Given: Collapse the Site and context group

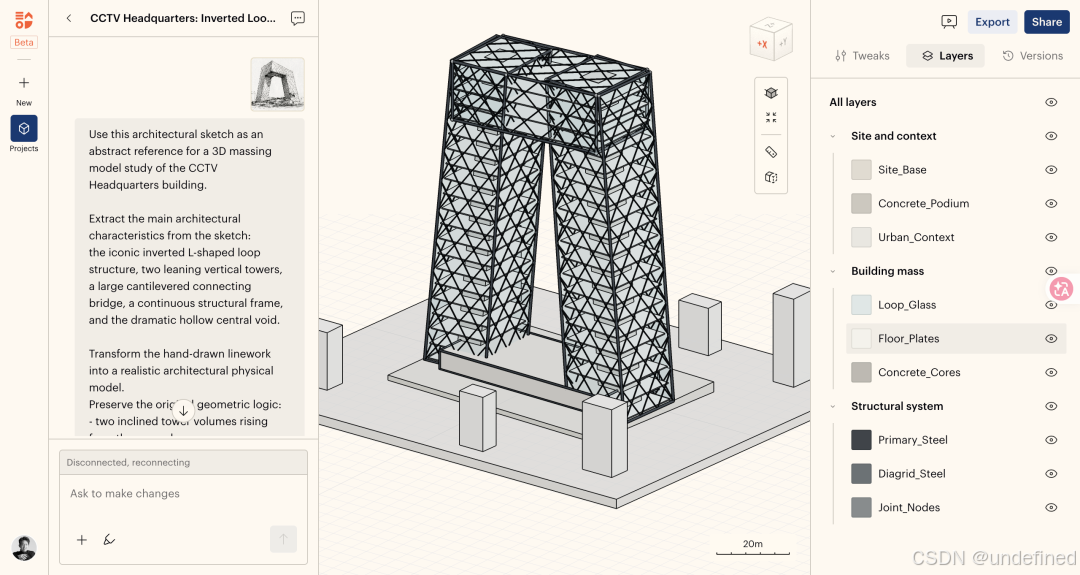Looking at the screenshot, I should 833,136.
